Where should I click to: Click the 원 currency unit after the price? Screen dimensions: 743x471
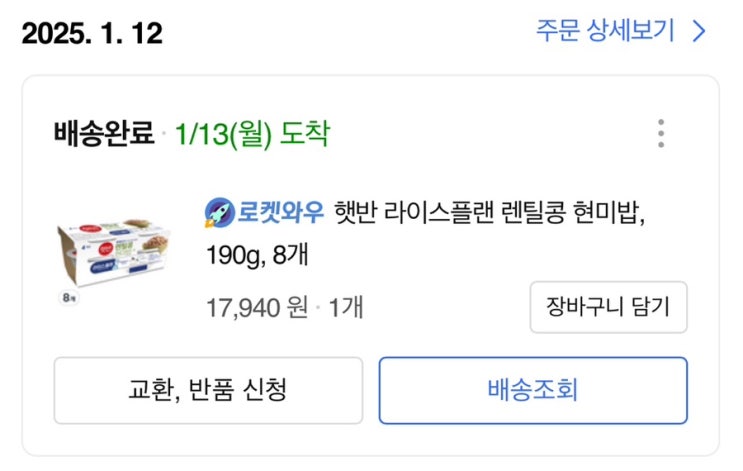point(297,307)
